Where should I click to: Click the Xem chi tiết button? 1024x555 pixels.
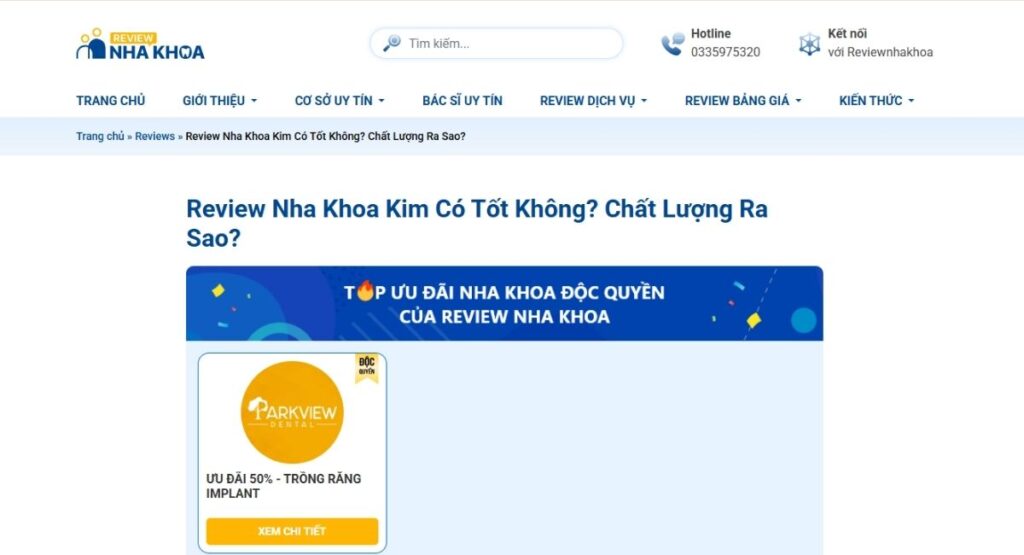(292, 531)
